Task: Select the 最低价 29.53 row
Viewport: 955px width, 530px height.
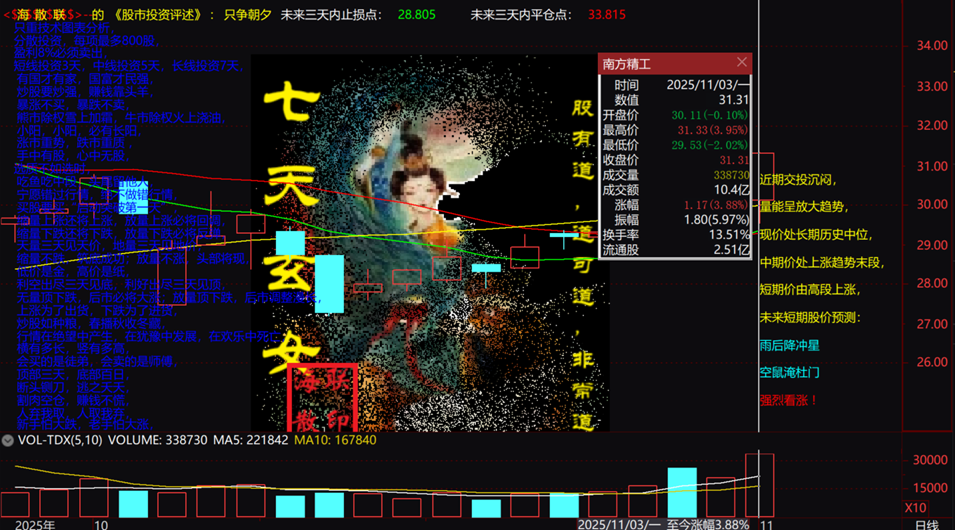Action: (x=675, y=145)
